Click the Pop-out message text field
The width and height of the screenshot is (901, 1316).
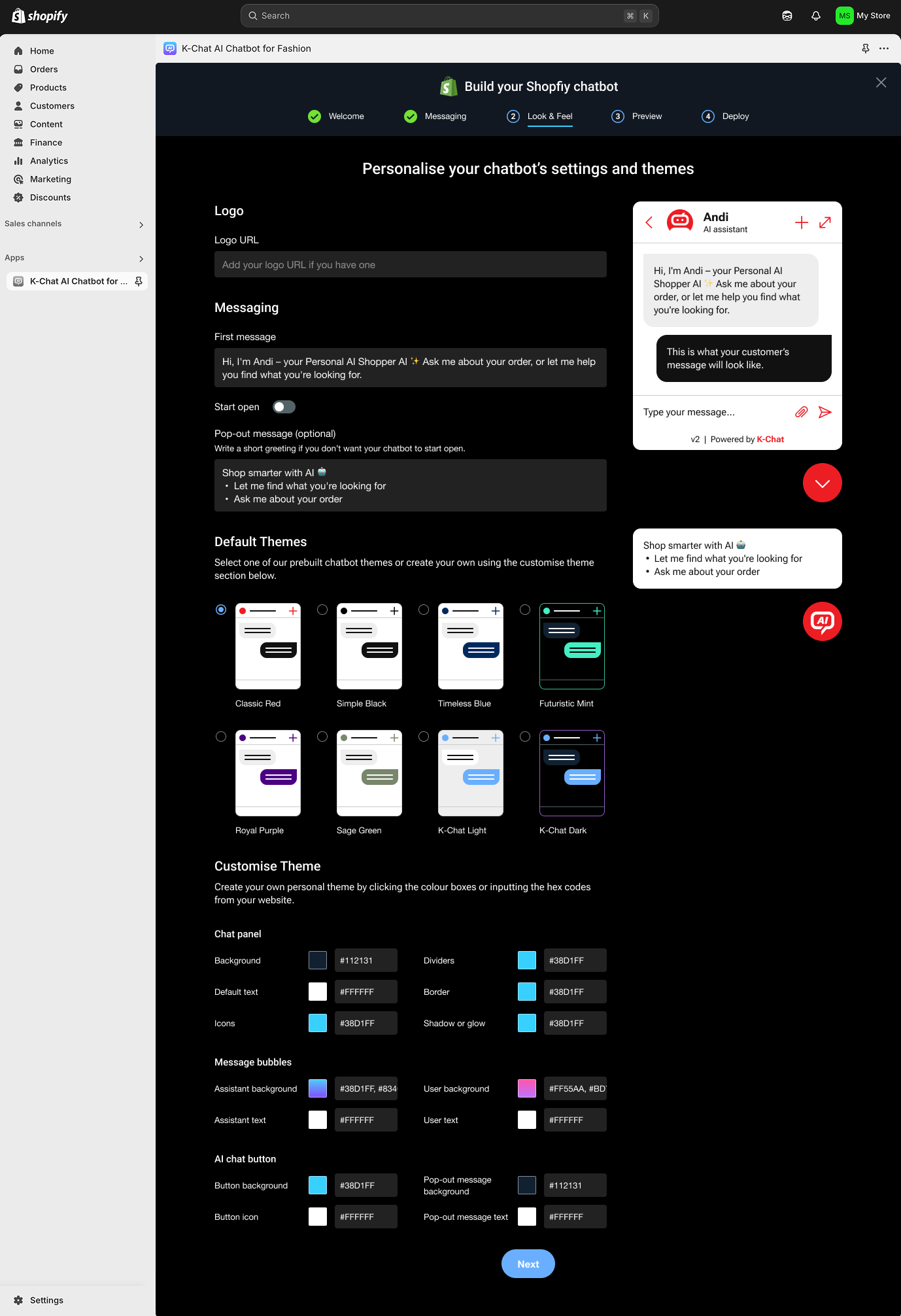coord(411,485)
